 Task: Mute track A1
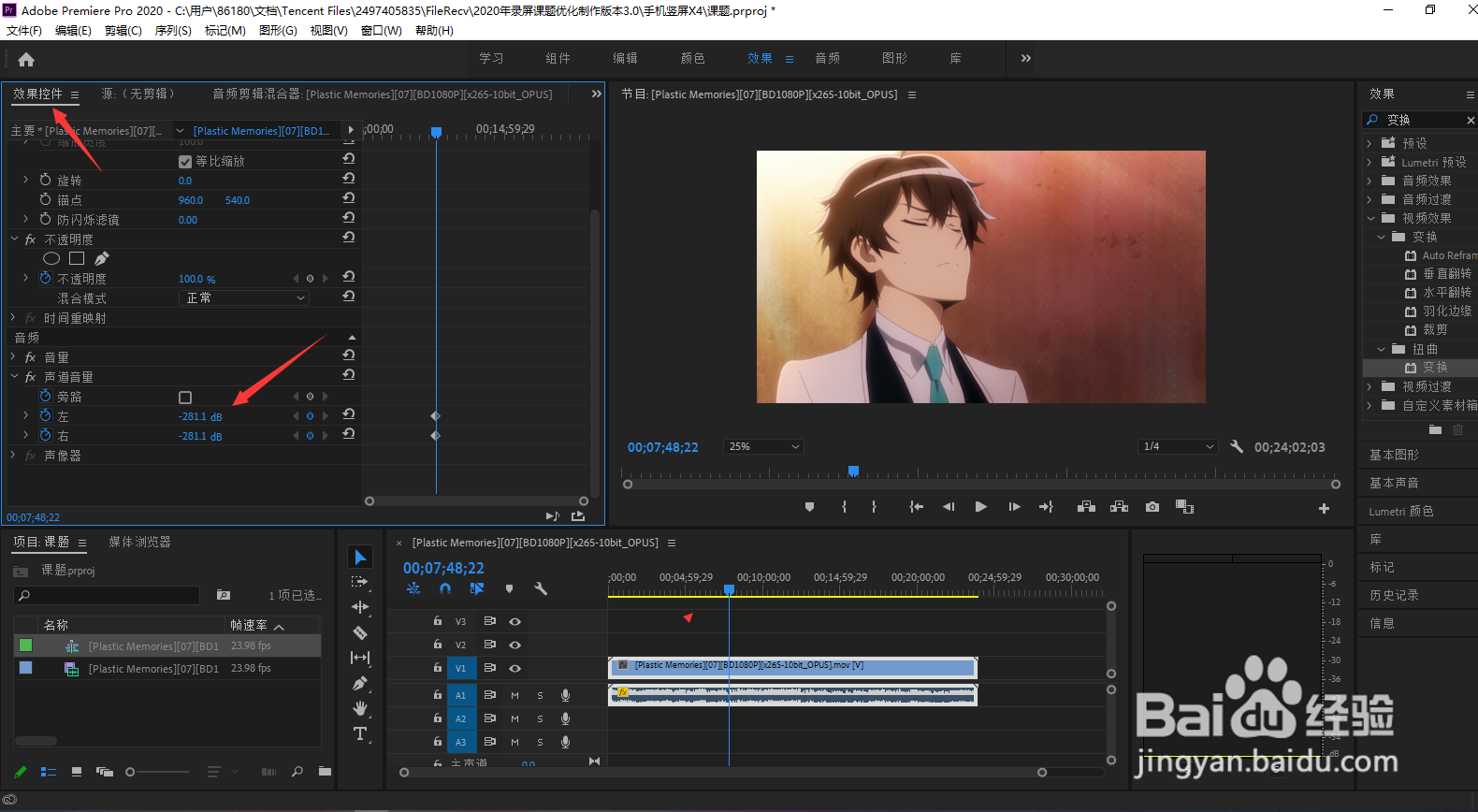pyautogui.click(x=514, y=695)
